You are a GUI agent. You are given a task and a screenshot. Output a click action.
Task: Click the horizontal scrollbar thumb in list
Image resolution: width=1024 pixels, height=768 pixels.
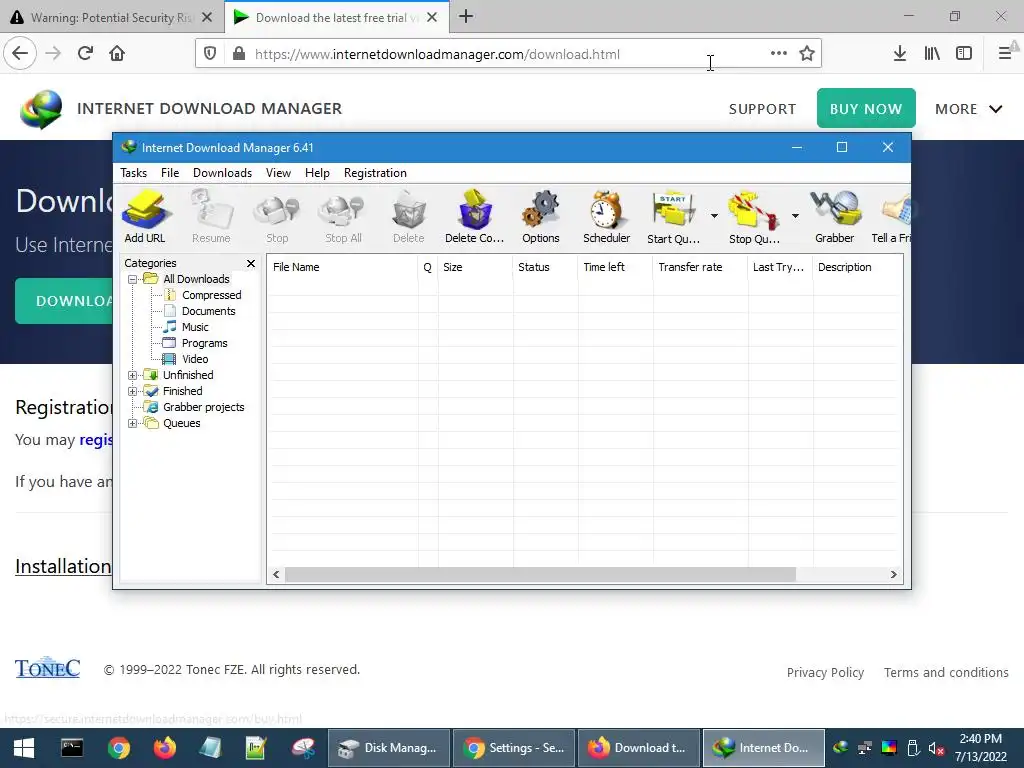point(540,575)
